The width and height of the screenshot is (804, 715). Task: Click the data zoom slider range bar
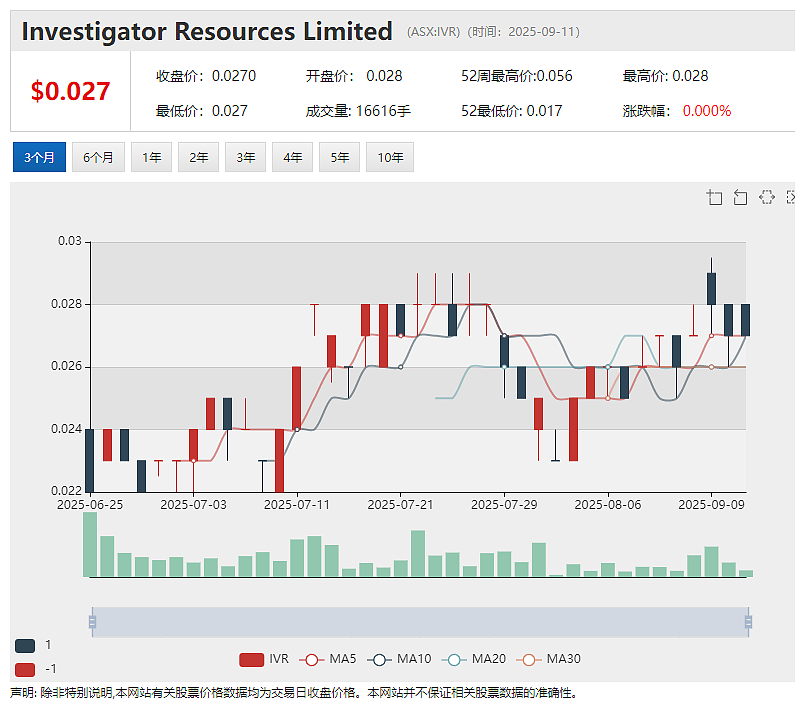[420, 622]
